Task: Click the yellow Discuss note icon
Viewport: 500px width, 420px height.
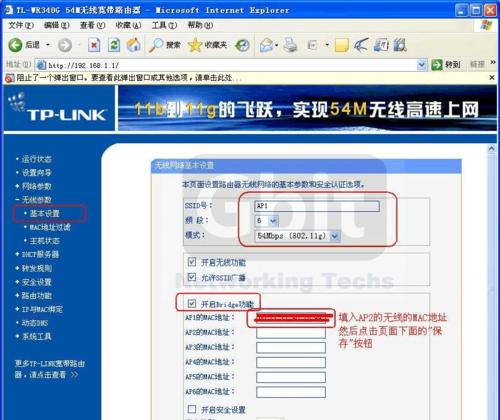Action: tap(342, 46)
